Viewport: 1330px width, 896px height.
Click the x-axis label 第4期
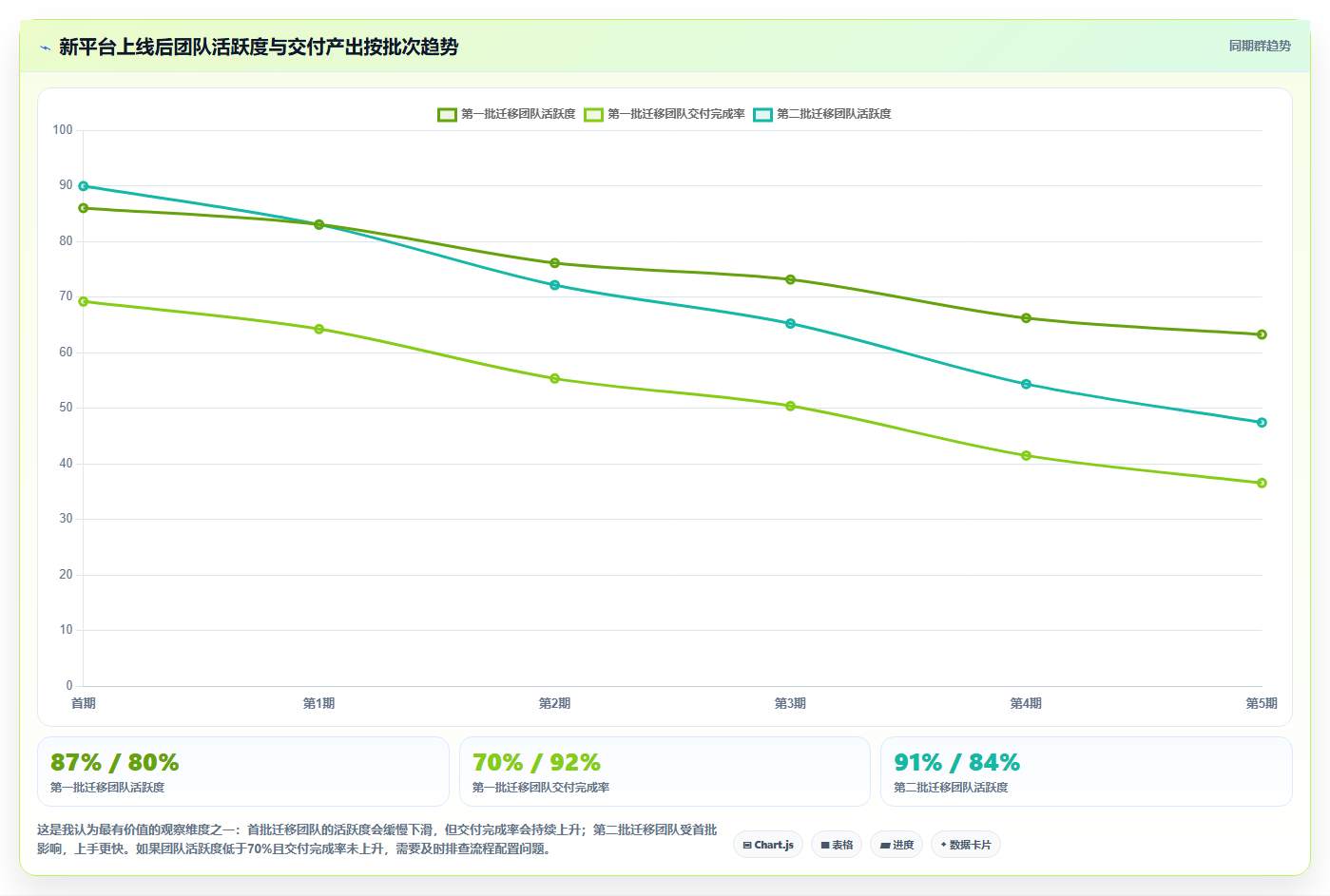[1027, 703]
